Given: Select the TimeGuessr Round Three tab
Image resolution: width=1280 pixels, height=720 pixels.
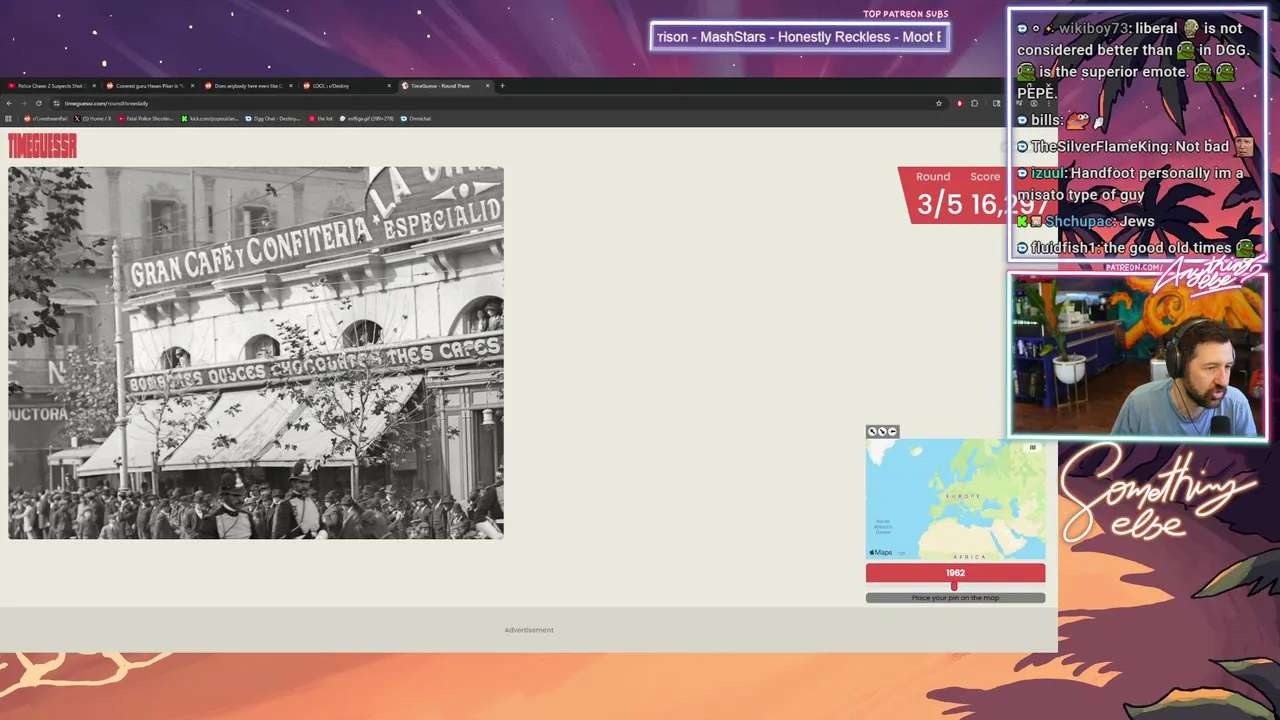Looking at the screenshot, I should pos(444,86).
